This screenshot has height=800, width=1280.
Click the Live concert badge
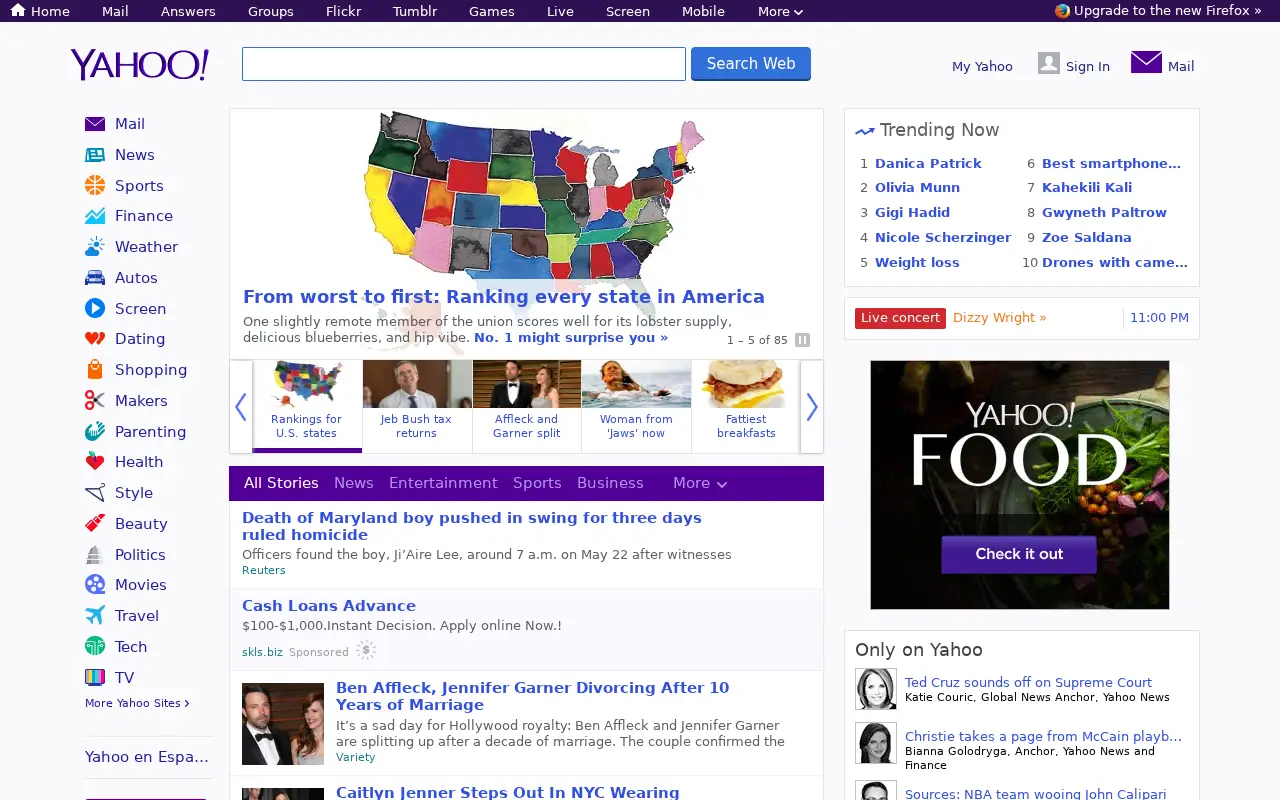click(900, 318)
